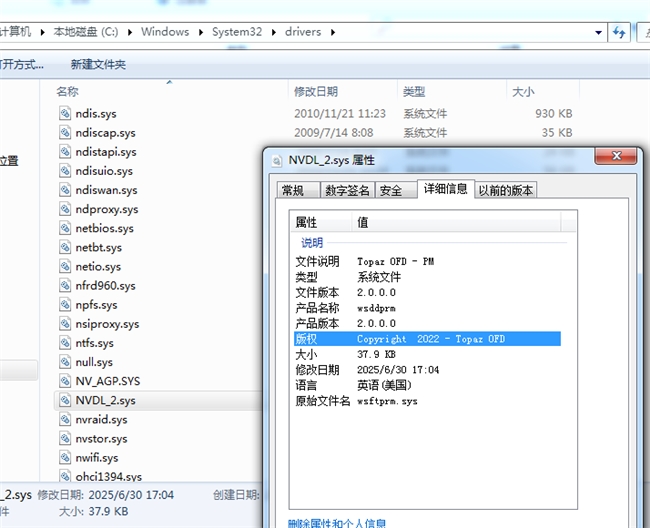Click the nwifi.sys file icon
Image resolution: width=650 pixels, height=528 pixels.
click(65, 457)
